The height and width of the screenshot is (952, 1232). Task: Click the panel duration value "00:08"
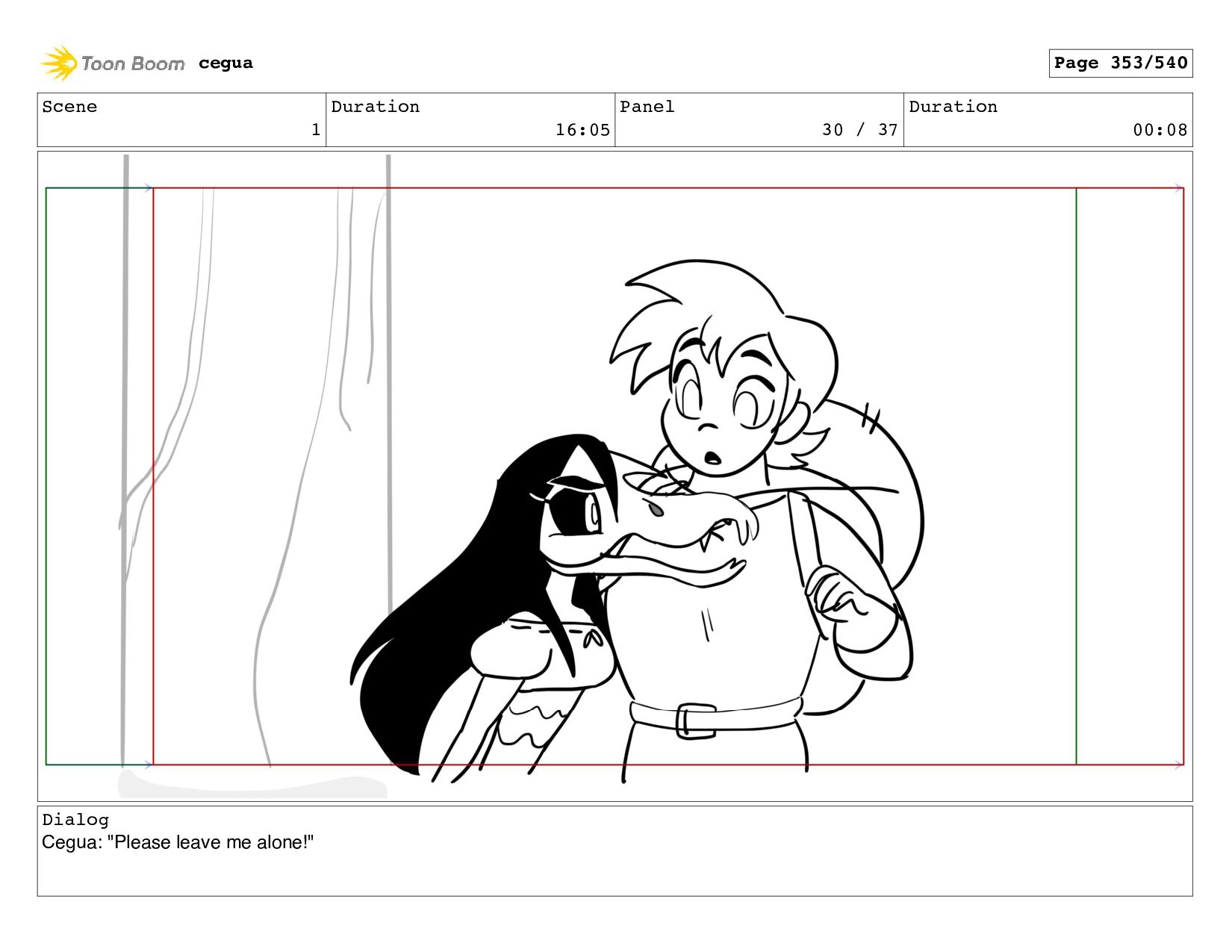pyautogui.click(x=1160, y=130)
